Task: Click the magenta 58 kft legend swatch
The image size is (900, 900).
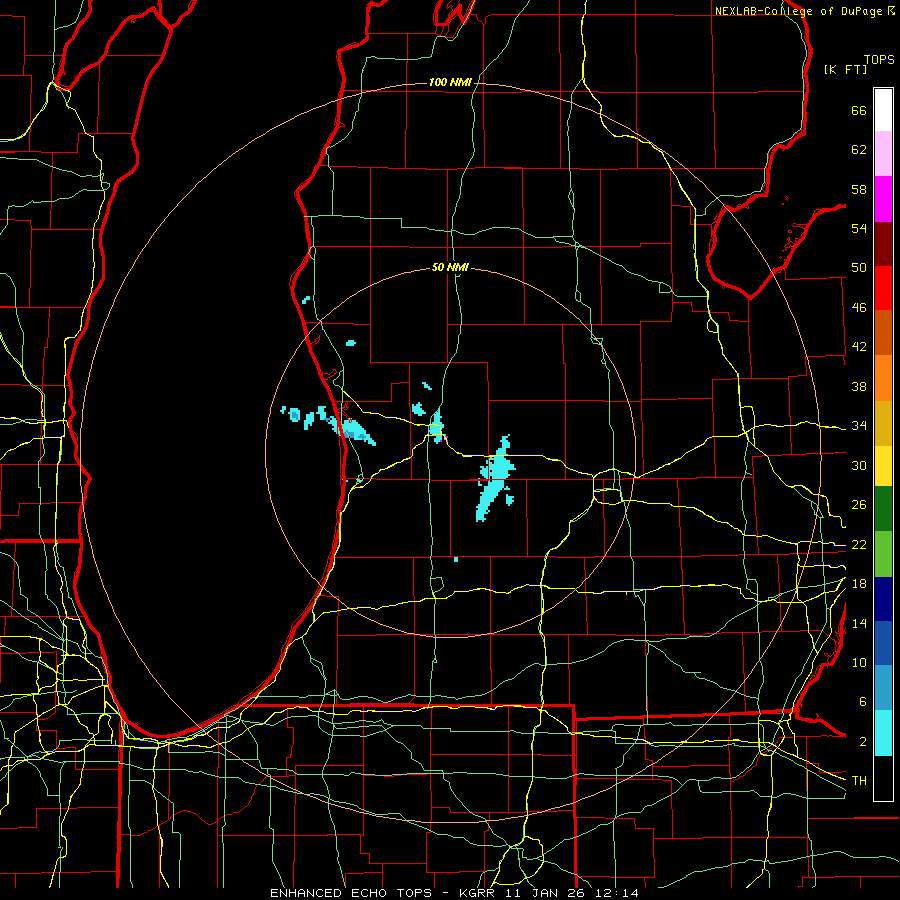Action: (883, 198)
